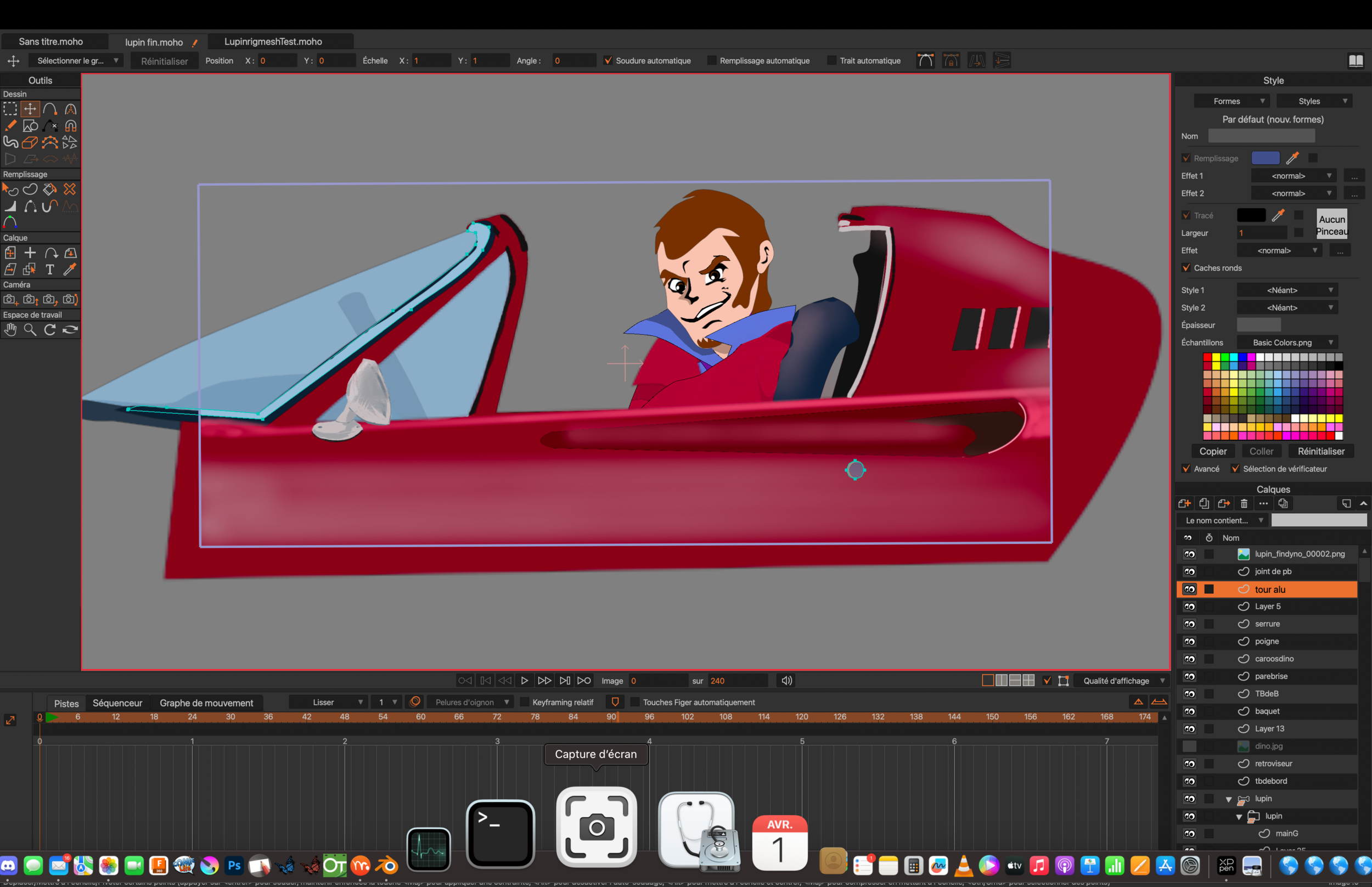Click the Copier button in Style panel
The image size is (1372, 887).
(1212, 452)
